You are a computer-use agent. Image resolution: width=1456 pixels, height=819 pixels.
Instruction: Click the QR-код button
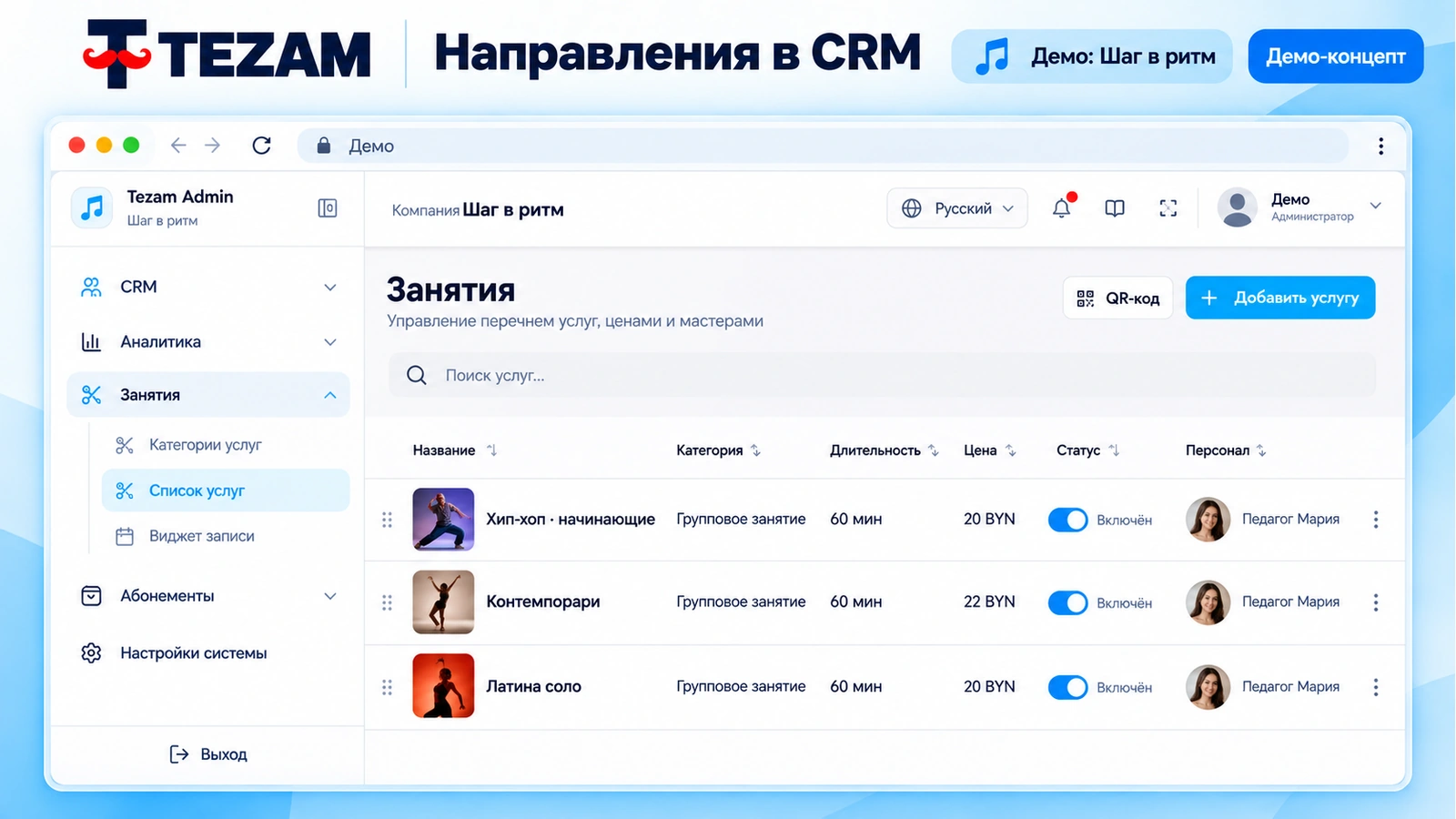(1117, 298)
